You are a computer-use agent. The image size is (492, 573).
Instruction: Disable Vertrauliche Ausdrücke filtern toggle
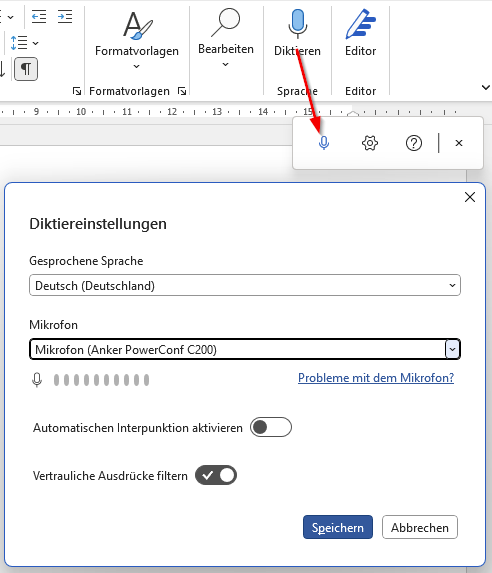pyautogui.click(x=216, y=475)
